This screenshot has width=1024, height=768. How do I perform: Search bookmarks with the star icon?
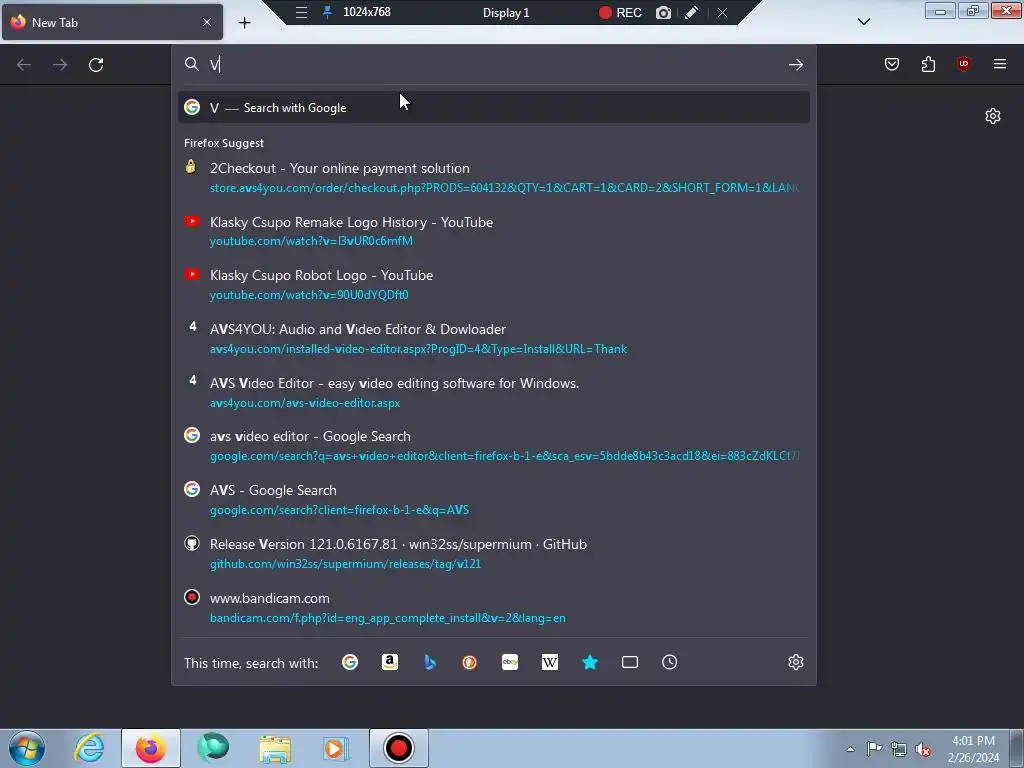tap(590, 662)
